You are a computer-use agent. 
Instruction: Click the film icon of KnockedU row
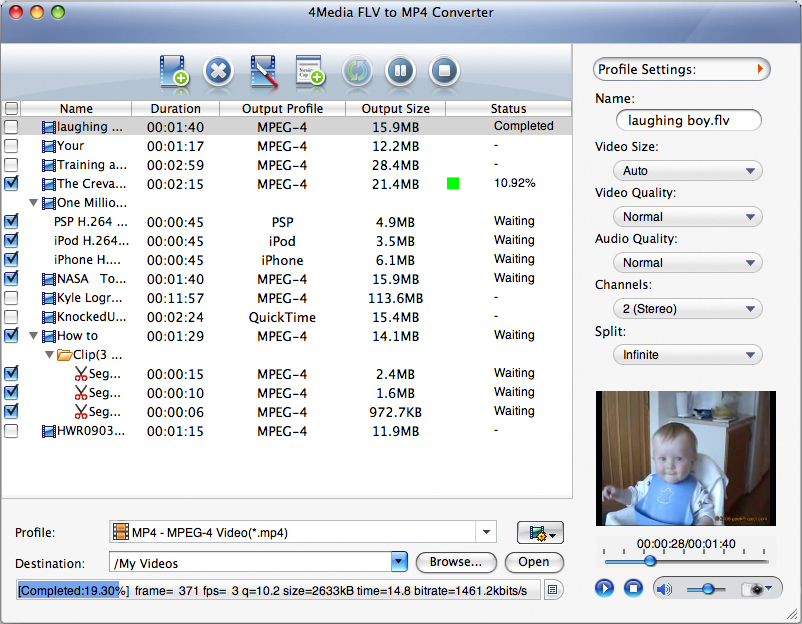[49, 317]
